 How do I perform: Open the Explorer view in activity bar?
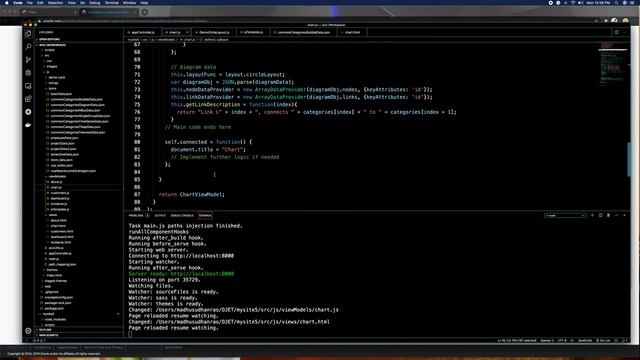point(28,34)
